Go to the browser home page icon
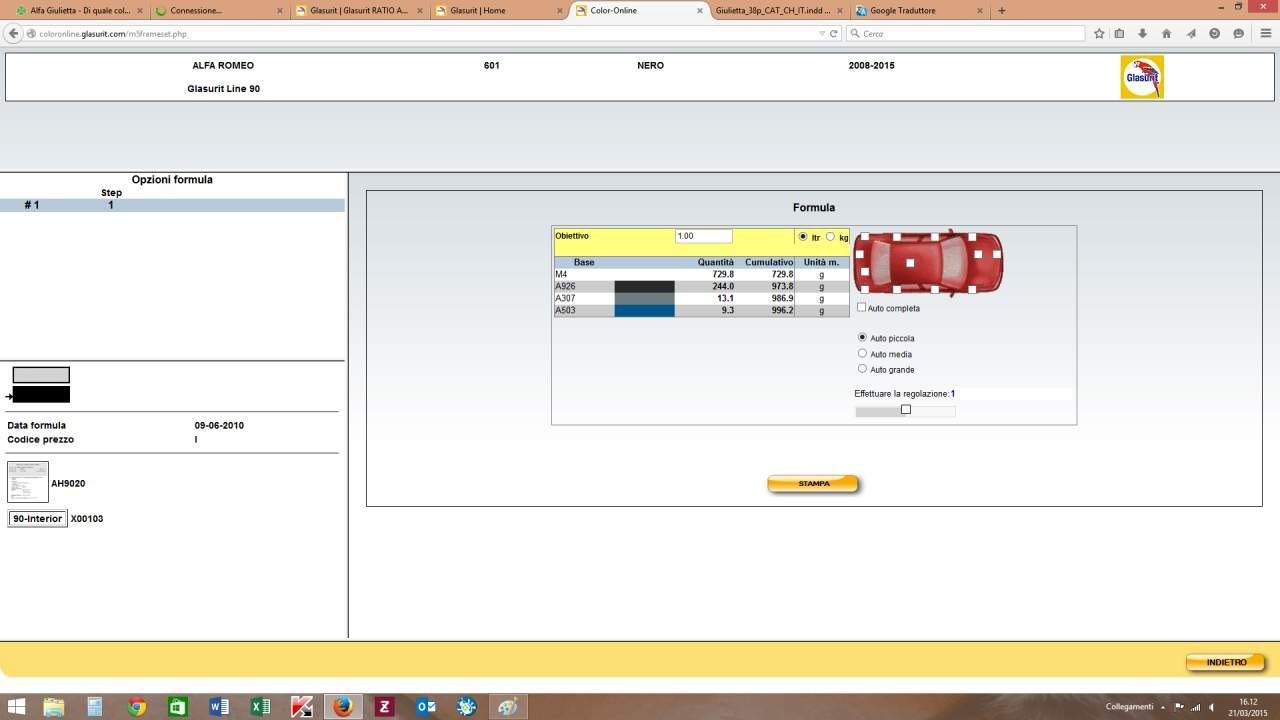 1166,33
